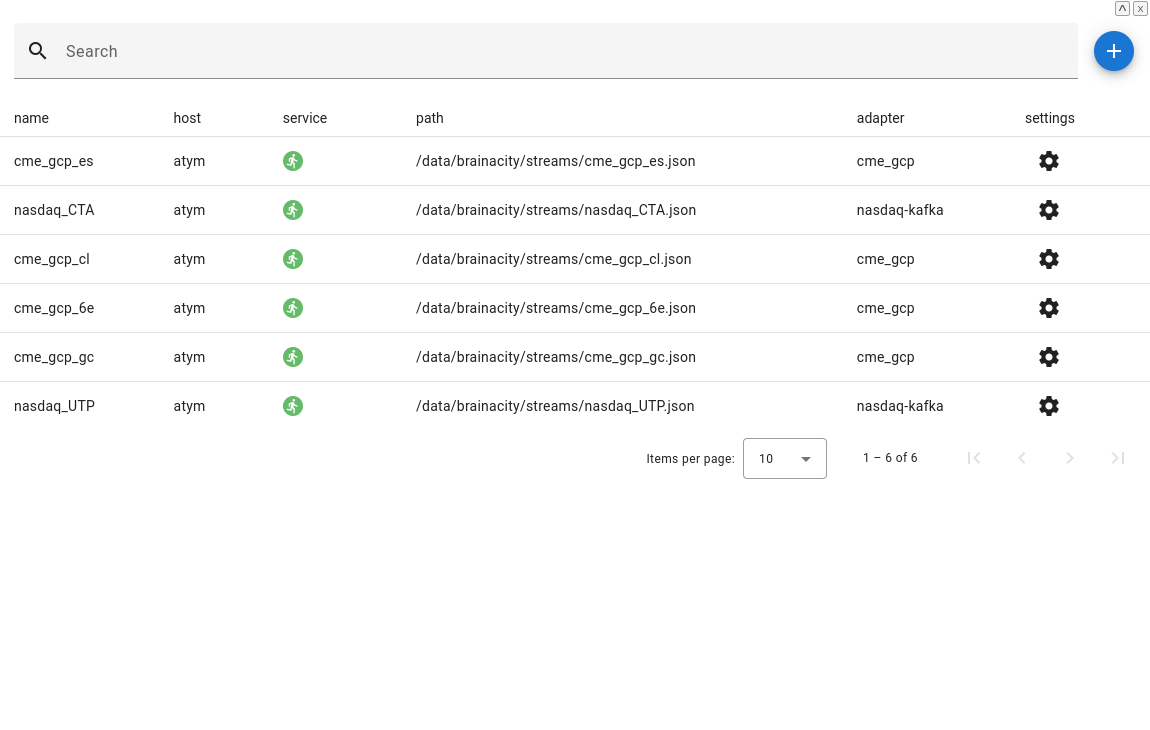Toggle the service state for cme_gcp_cl
This screenshot has height=730, width=1150.
click(x=293, y=259)
